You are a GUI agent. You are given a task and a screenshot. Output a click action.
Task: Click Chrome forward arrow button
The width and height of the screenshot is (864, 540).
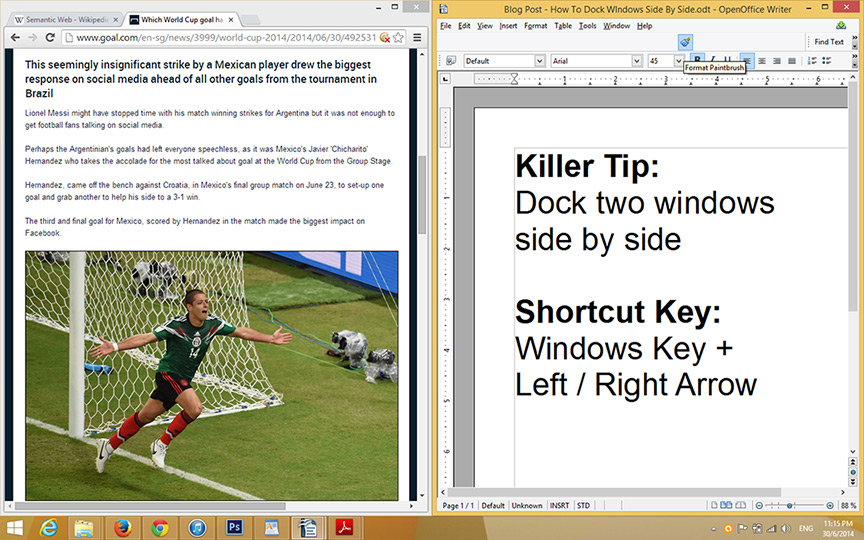33,37
